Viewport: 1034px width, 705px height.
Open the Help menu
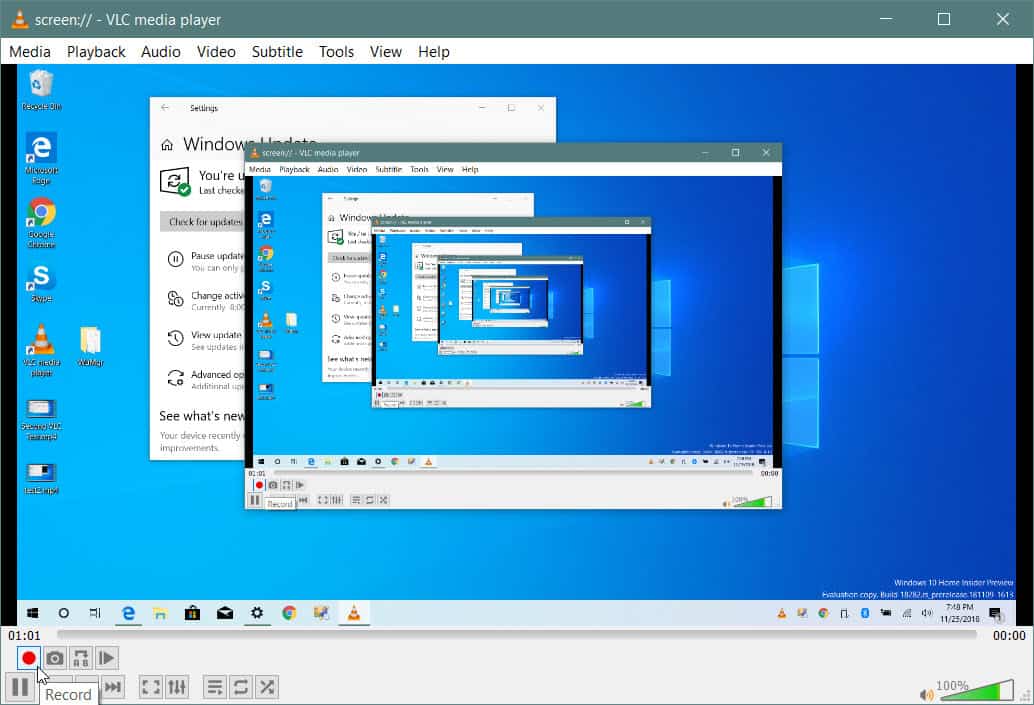point(433,51)
